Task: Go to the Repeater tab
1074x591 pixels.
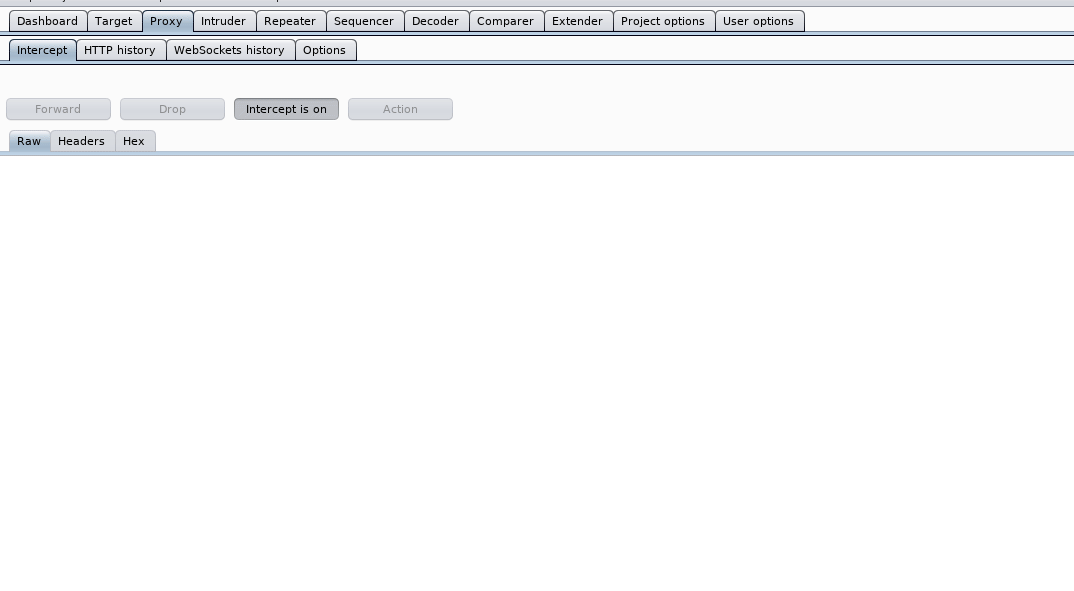Action: click(x=290, y=21)
